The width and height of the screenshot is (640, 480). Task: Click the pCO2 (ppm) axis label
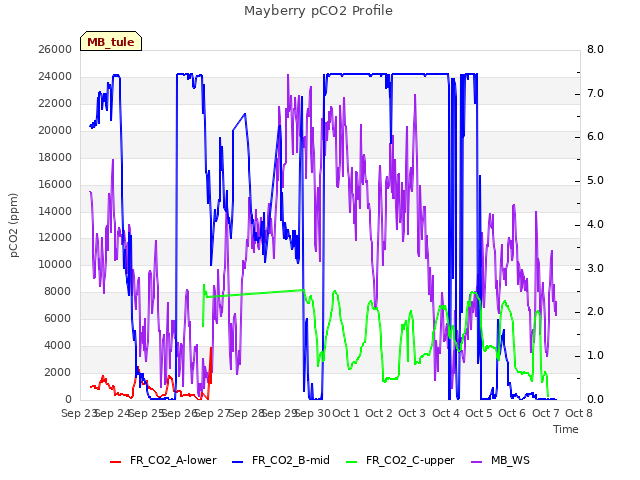coord(14,225)
